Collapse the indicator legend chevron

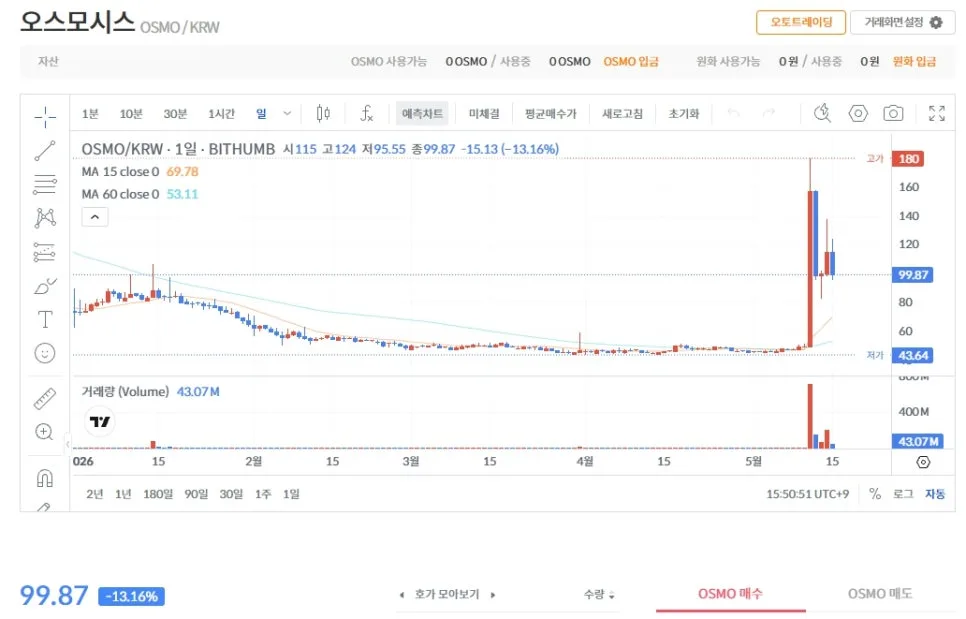pos(95,217)
